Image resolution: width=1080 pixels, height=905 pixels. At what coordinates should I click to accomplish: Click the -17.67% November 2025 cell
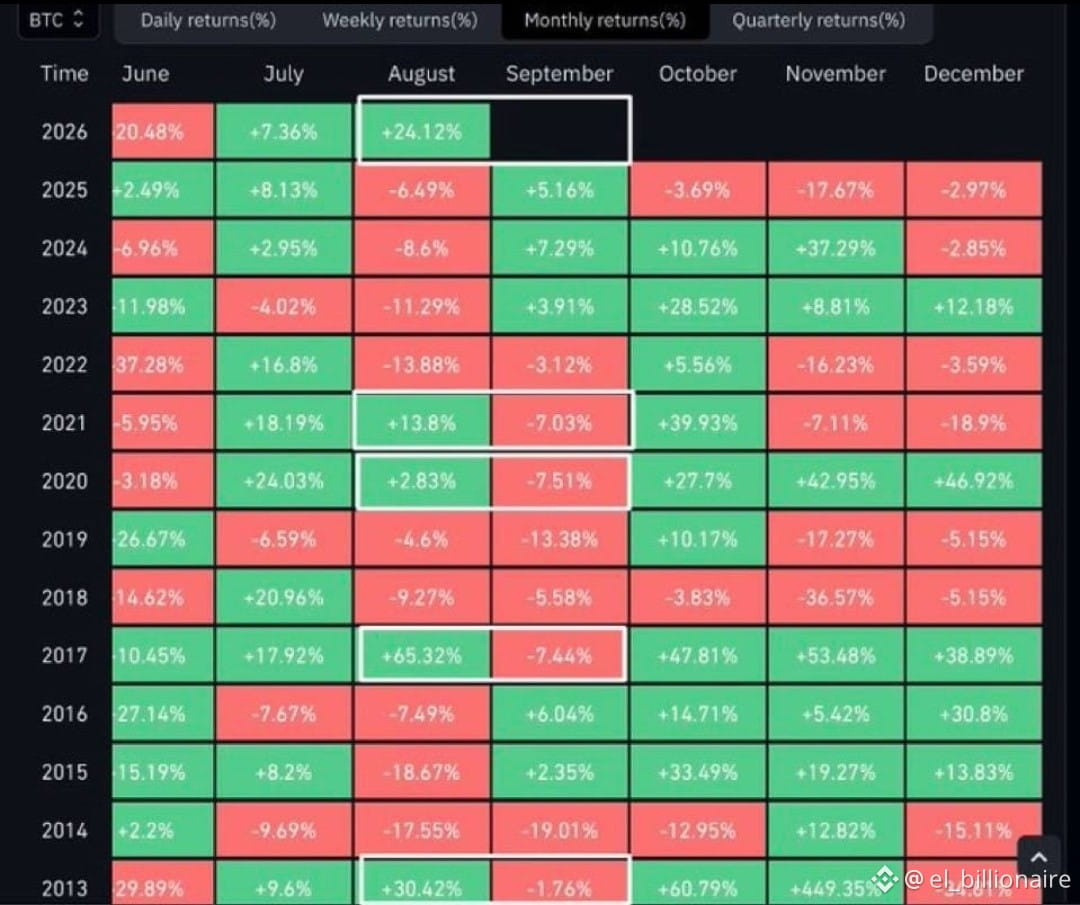tap(835, 190)
